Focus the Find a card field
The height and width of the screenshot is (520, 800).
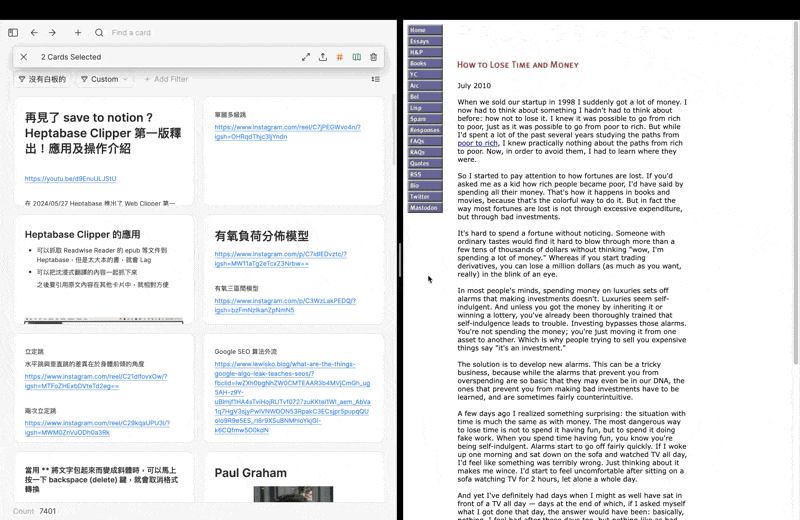pos(131,33)
